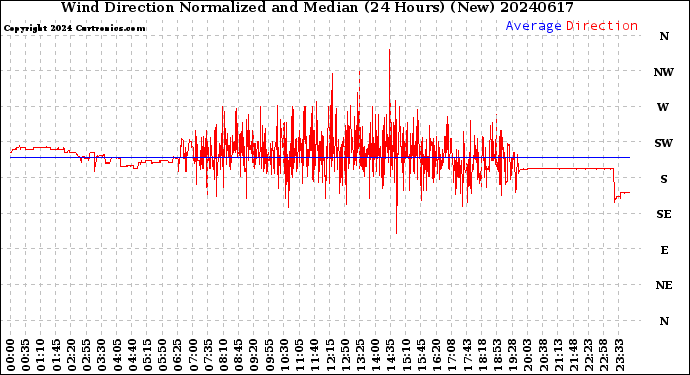This screenshot has height=375, width=690.
Task: Click the 02:20 time axis label
Action: [71, 355]
